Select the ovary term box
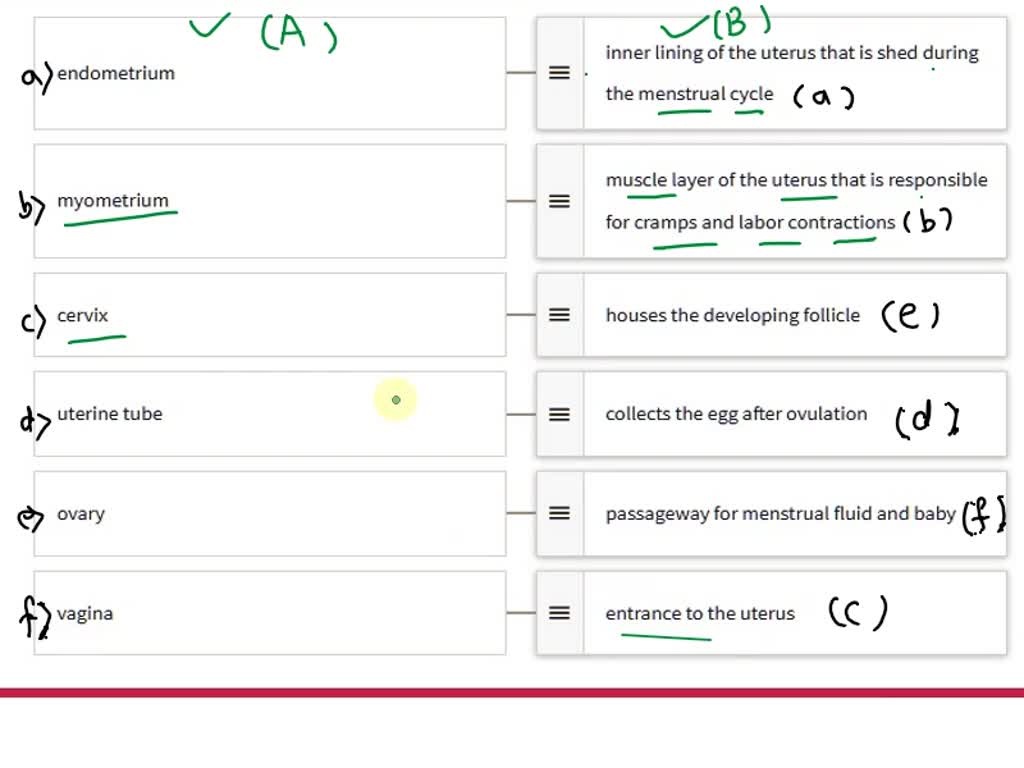Image resolution: width=1024 pixels, height=768 pixels. click(x=269, y=513)
